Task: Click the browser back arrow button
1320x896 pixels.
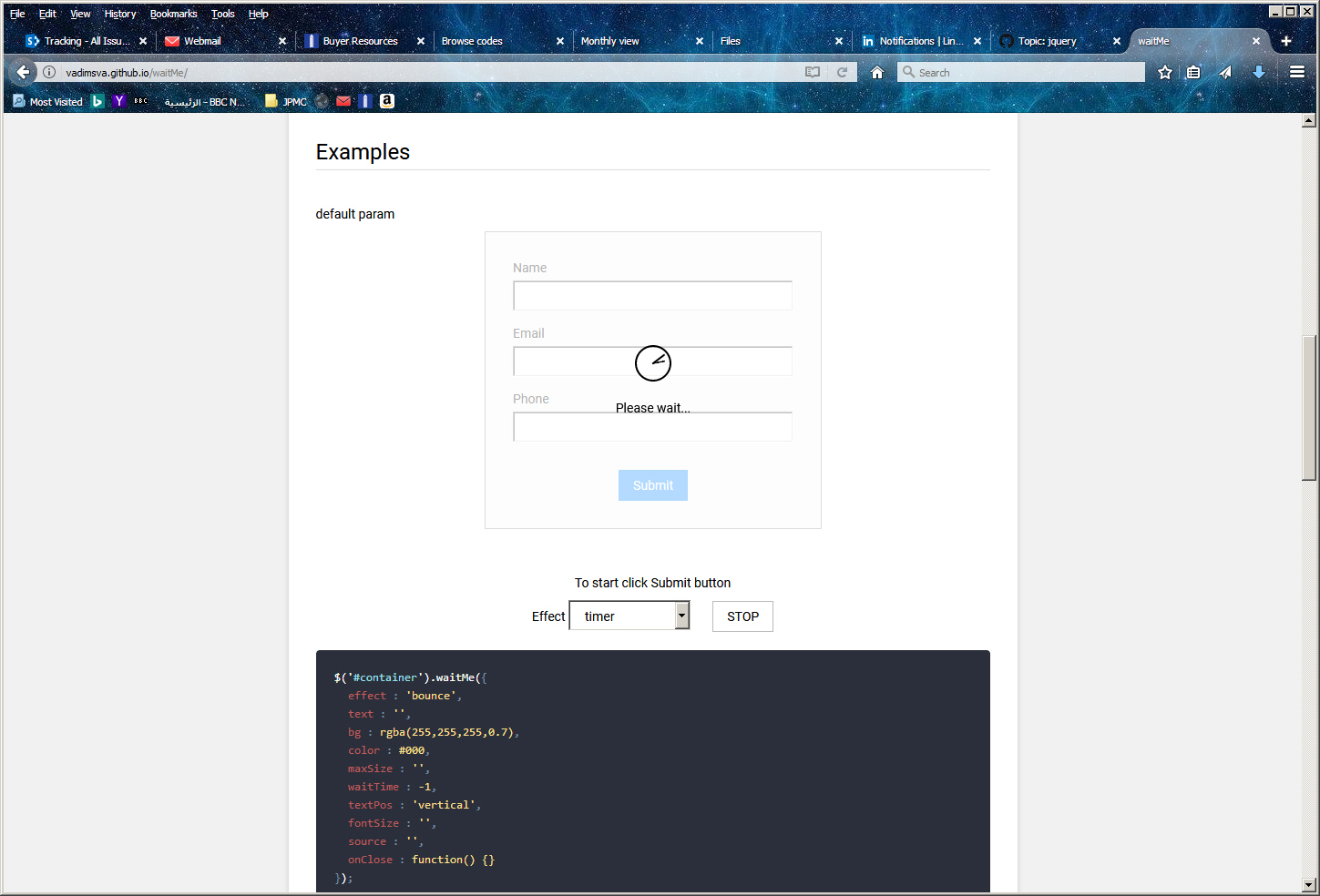Action: click(x=24, y=72)
